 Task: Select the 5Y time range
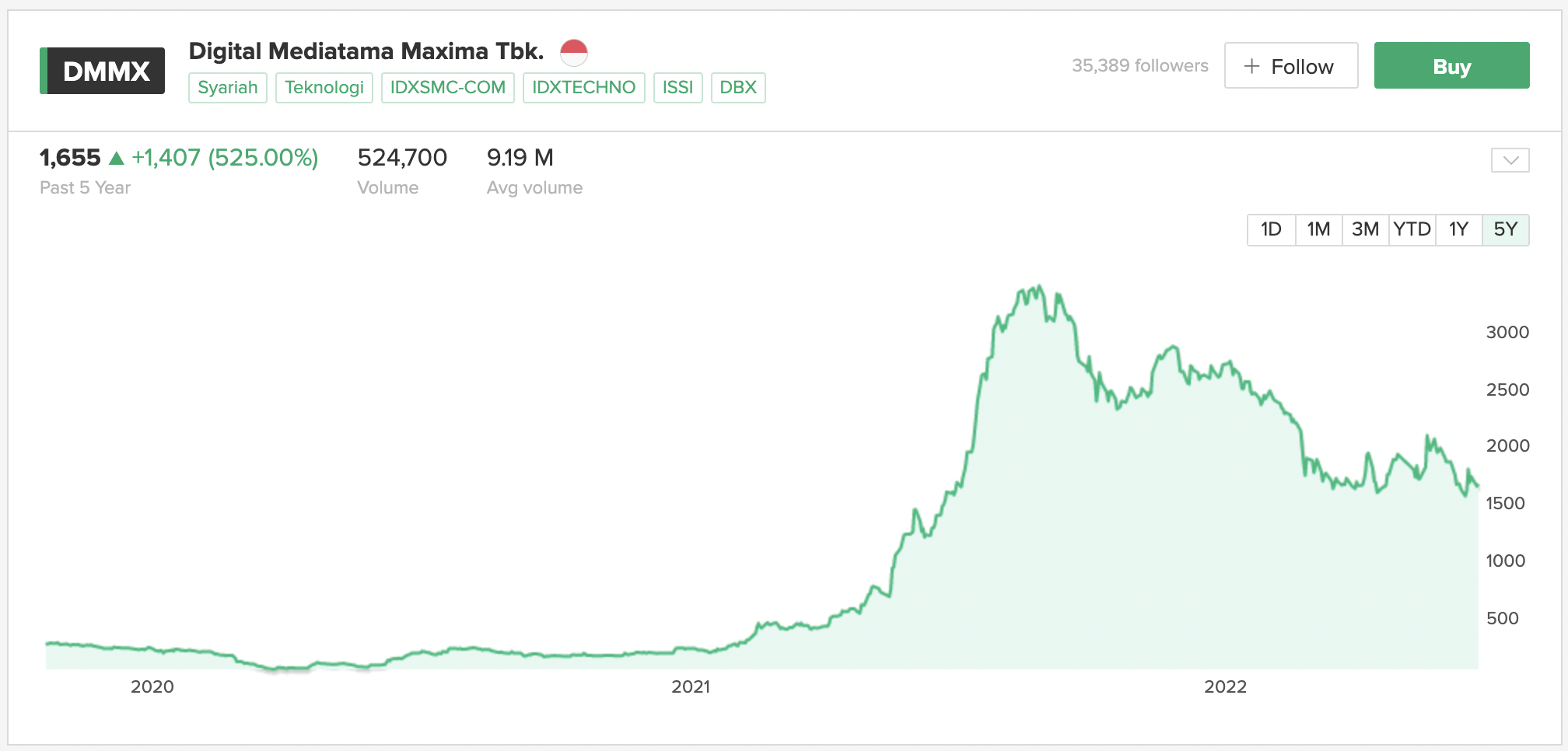1506,229
